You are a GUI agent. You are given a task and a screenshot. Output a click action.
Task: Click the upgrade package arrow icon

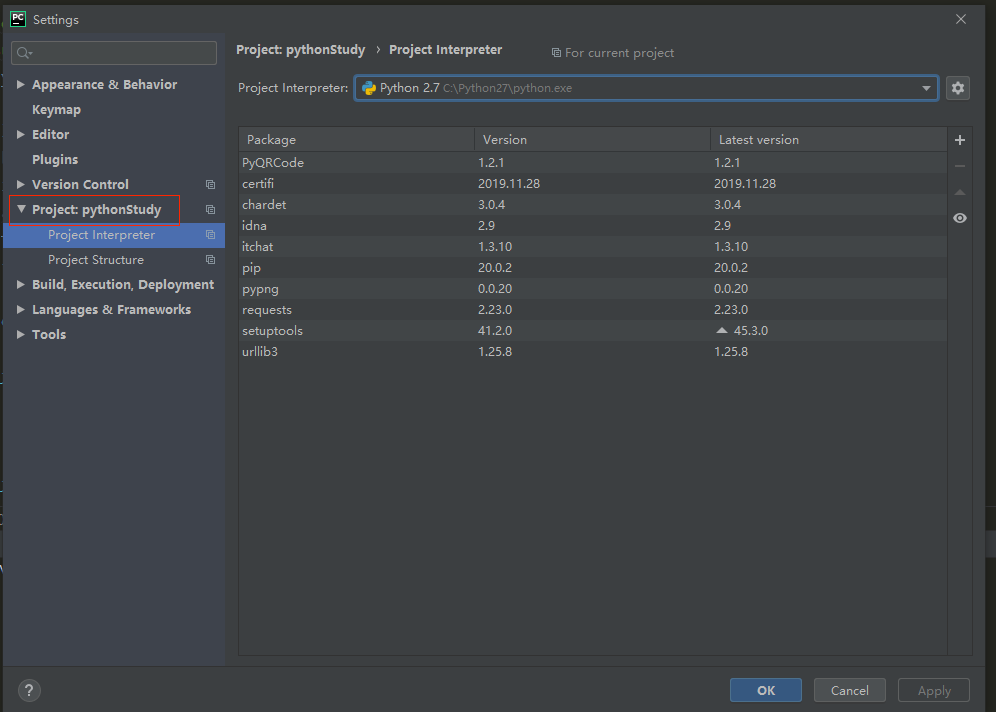click(x=960, y=192)
